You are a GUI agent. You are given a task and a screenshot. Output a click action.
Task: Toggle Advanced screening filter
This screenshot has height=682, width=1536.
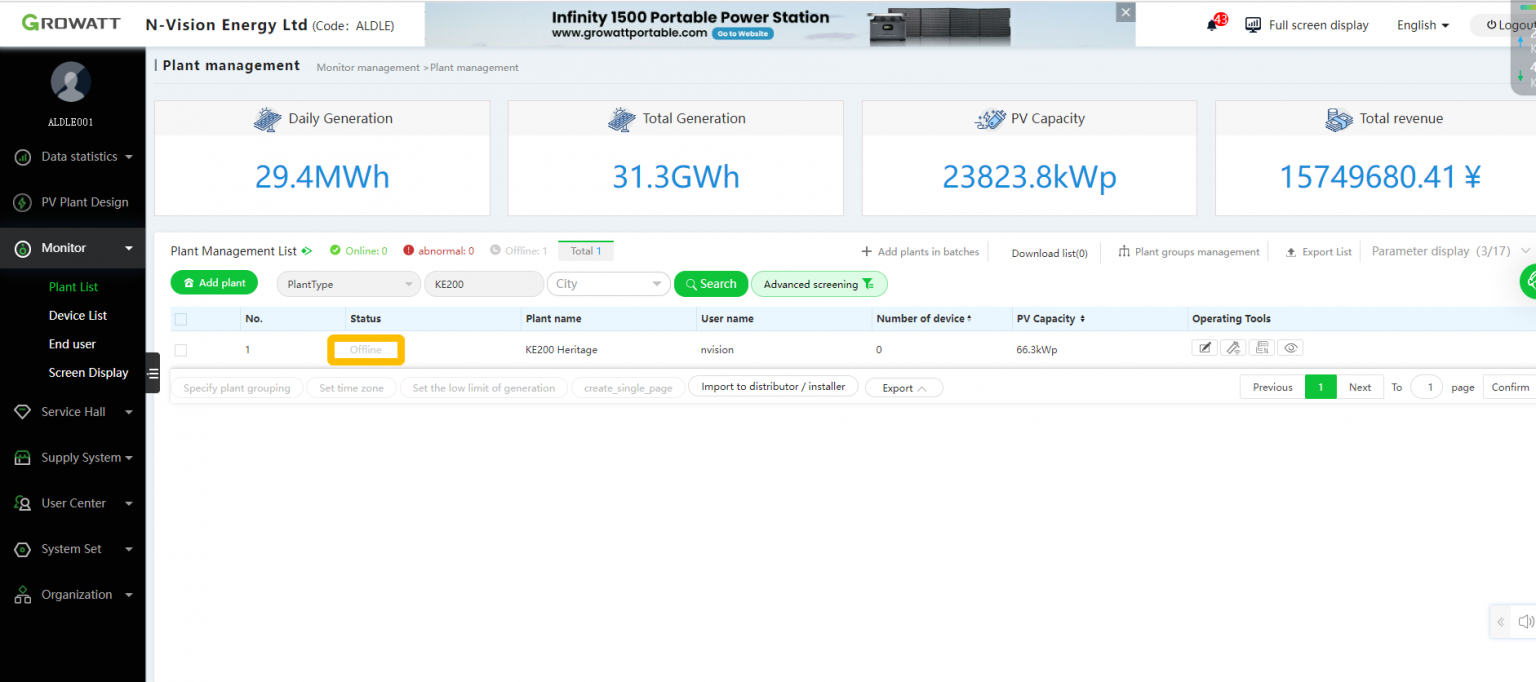[818, 284]
